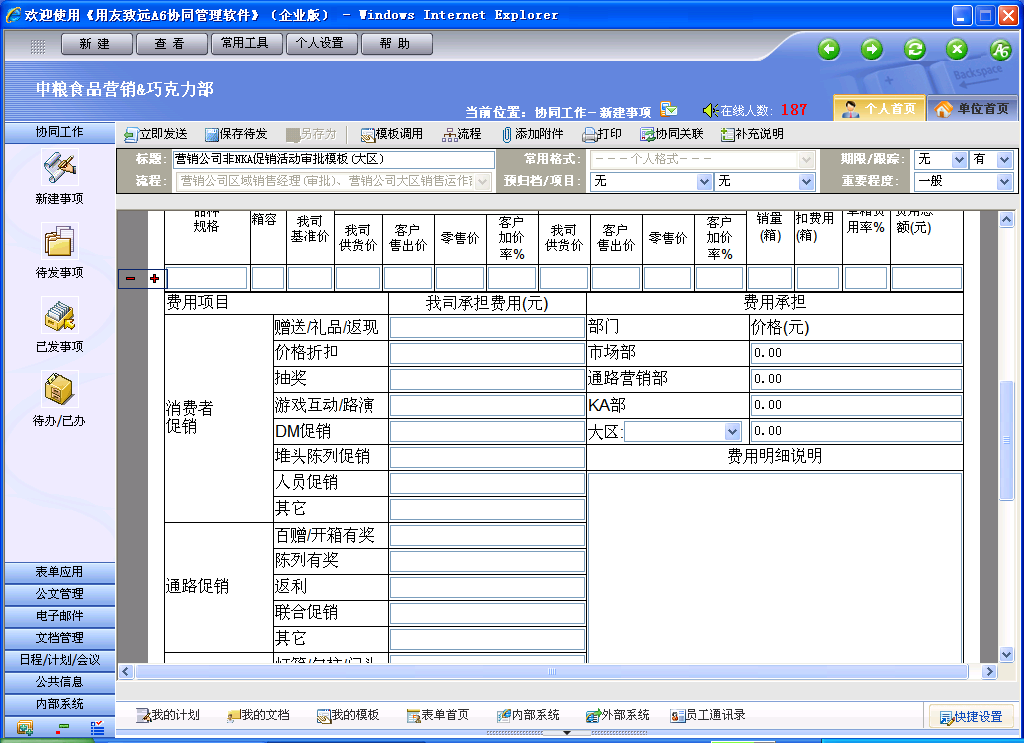Screen dimensions: 1024x743
Task: Click the green back arrow button
Action: (828, 49)
